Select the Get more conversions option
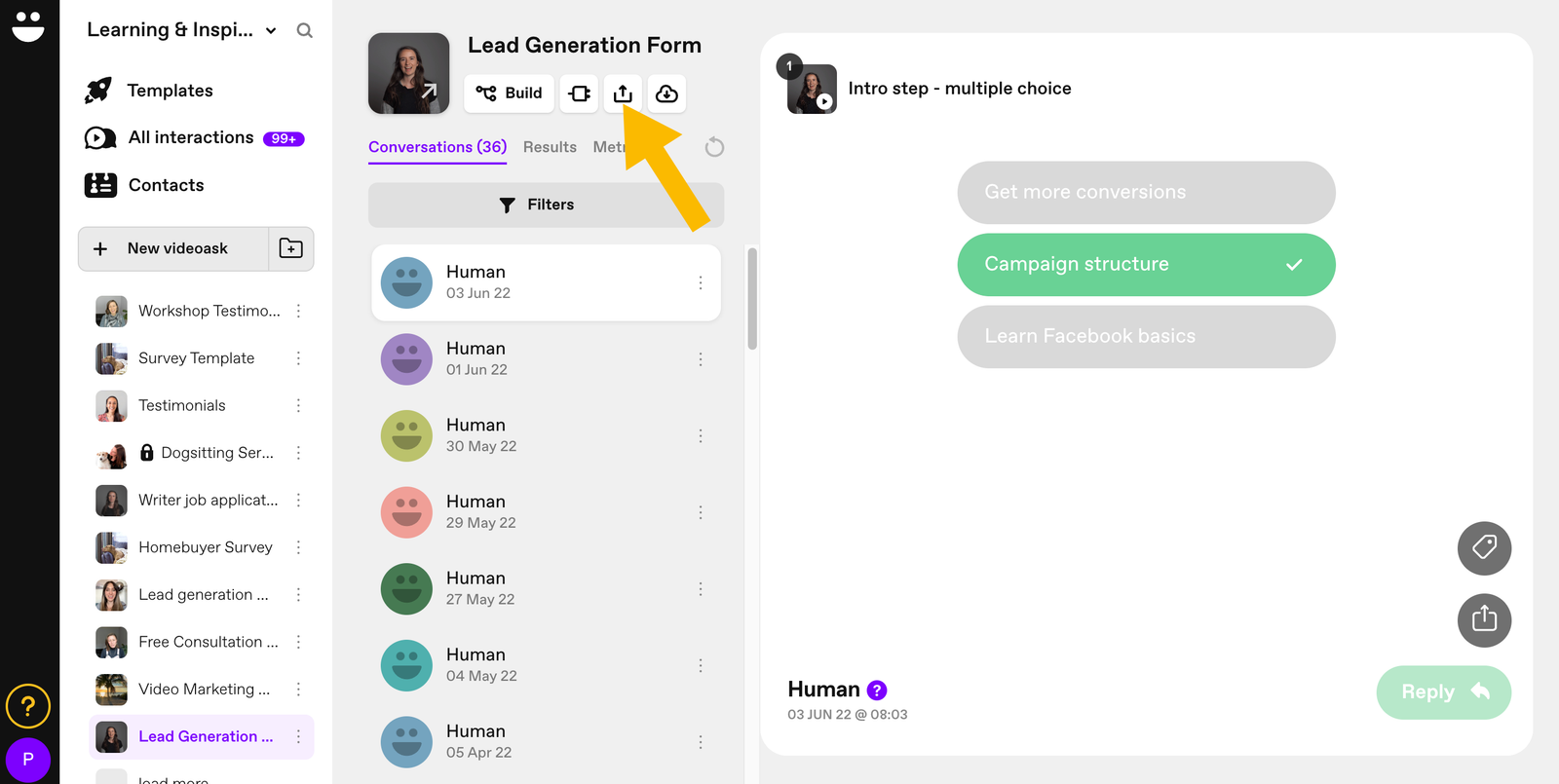The width and height of the screenshot is (1559, 784). point(1146,192)
